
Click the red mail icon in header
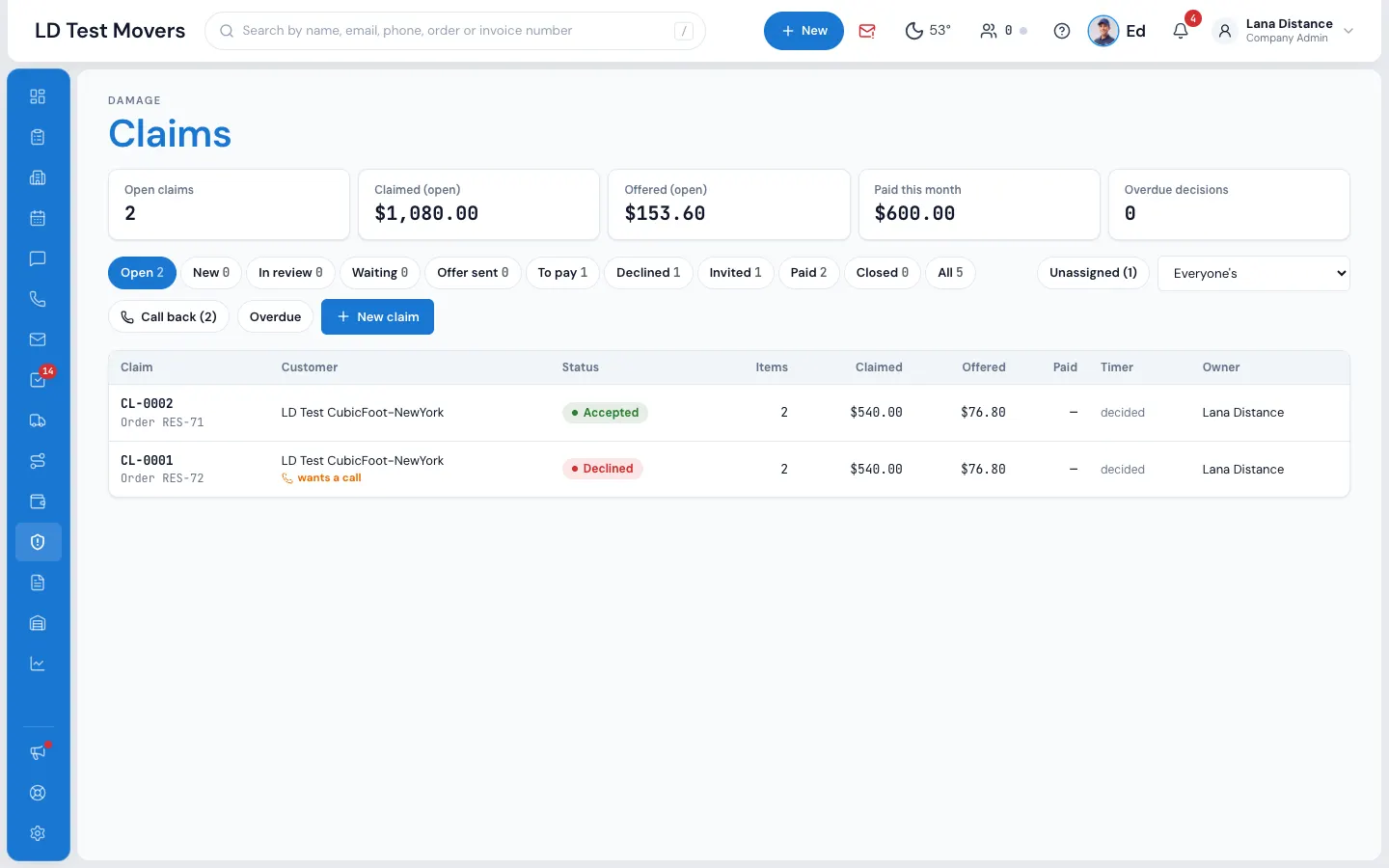(x=867, y=31)
